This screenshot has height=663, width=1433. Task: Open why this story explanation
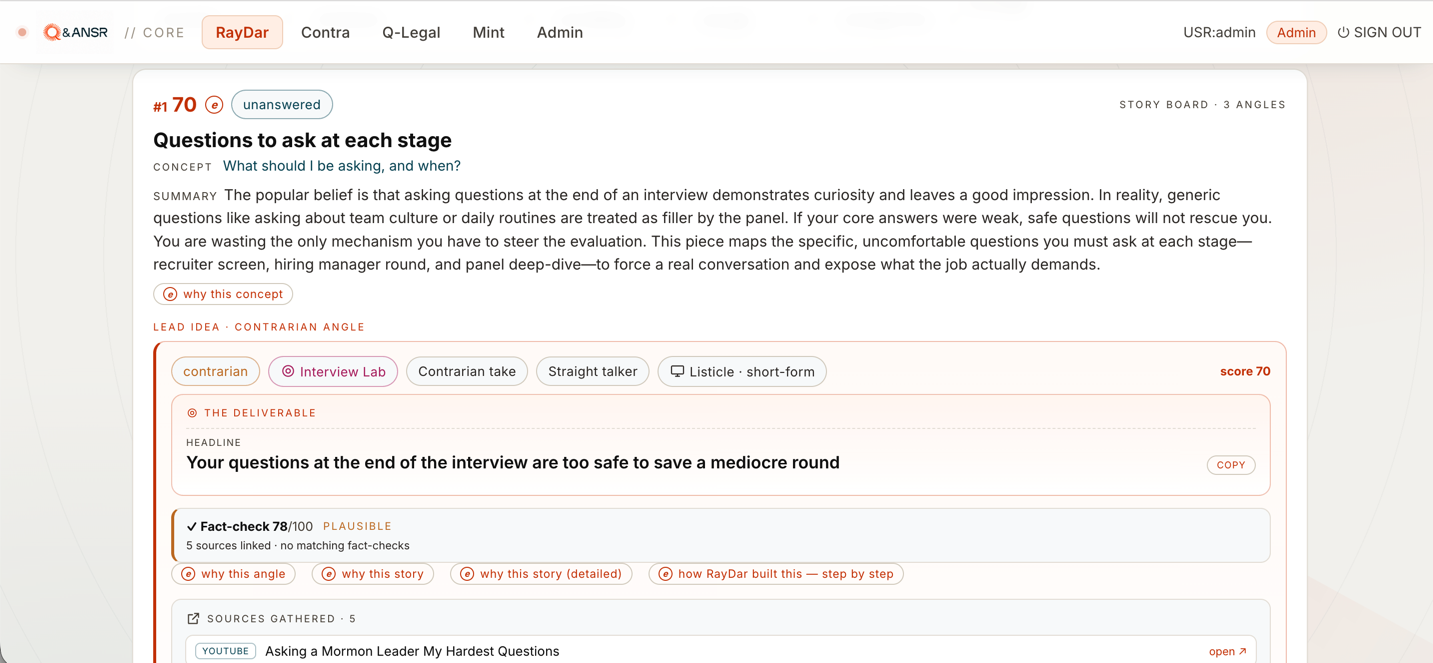[373, 574]
